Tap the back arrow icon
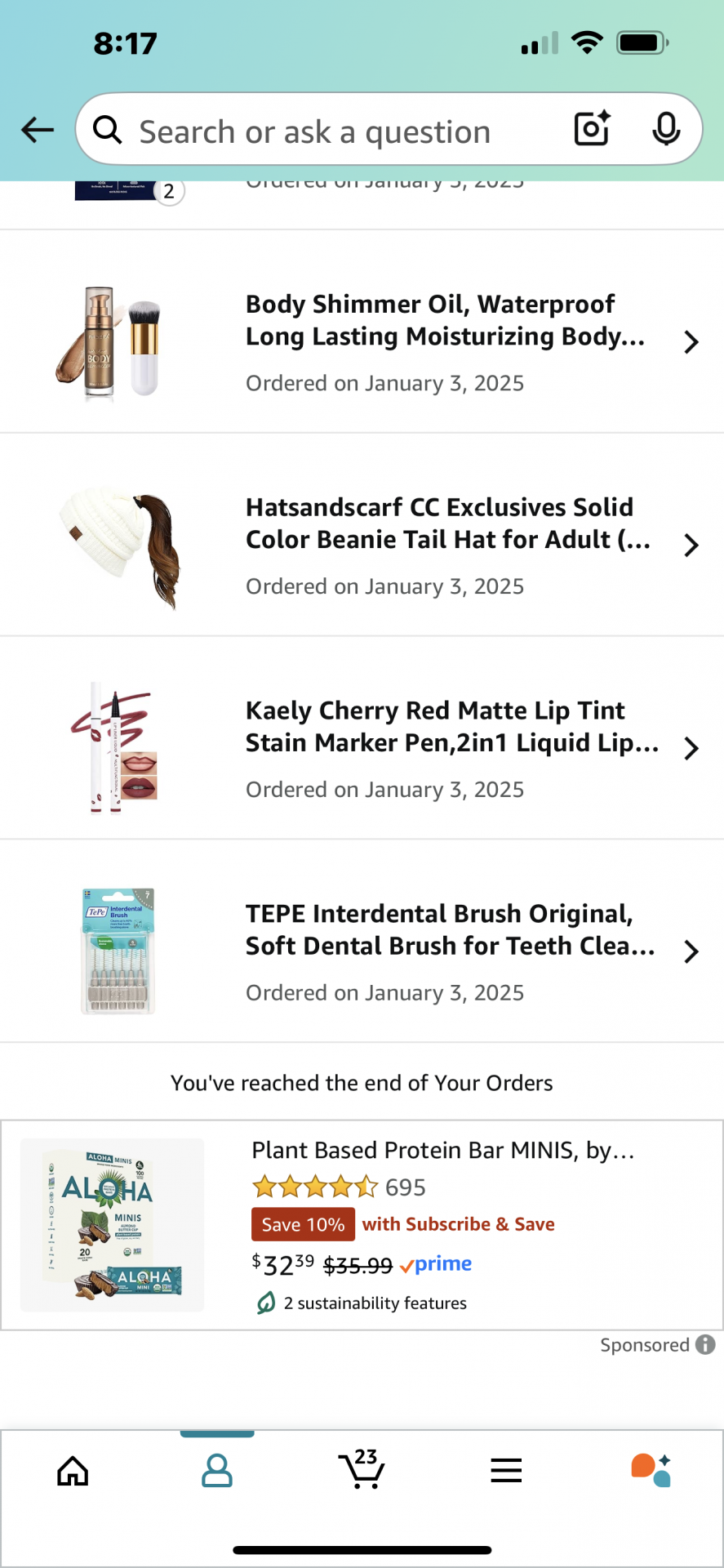The width and height of the screenshot is (724, 1568). pos(38,129)
